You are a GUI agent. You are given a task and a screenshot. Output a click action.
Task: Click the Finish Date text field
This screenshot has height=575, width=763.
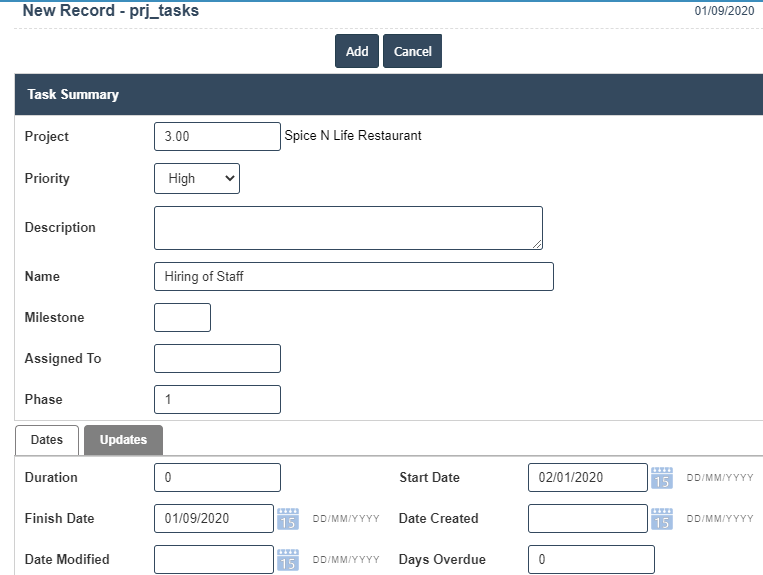tap(213, 519)
